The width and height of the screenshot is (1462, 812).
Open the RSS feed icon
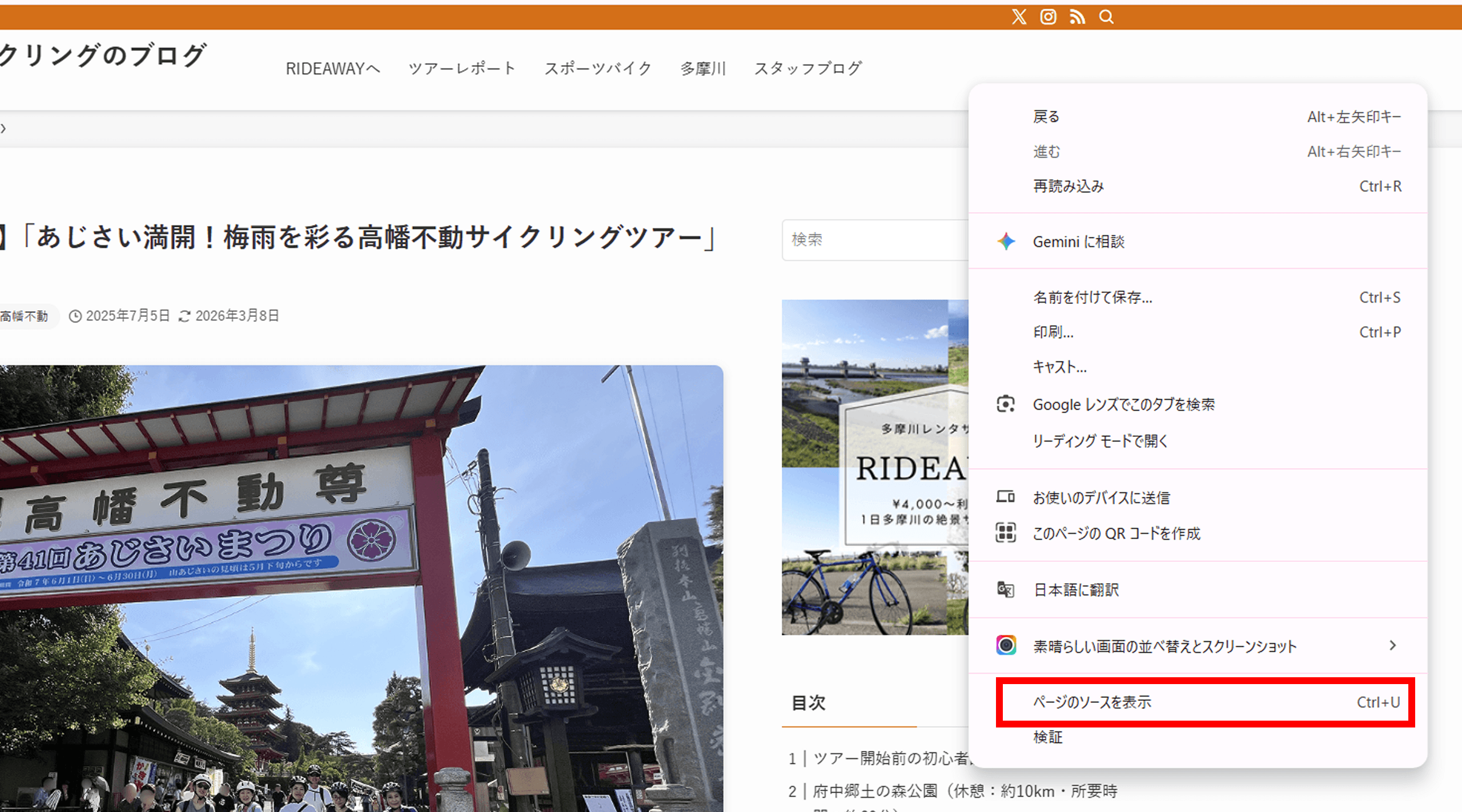(1077, 17)
